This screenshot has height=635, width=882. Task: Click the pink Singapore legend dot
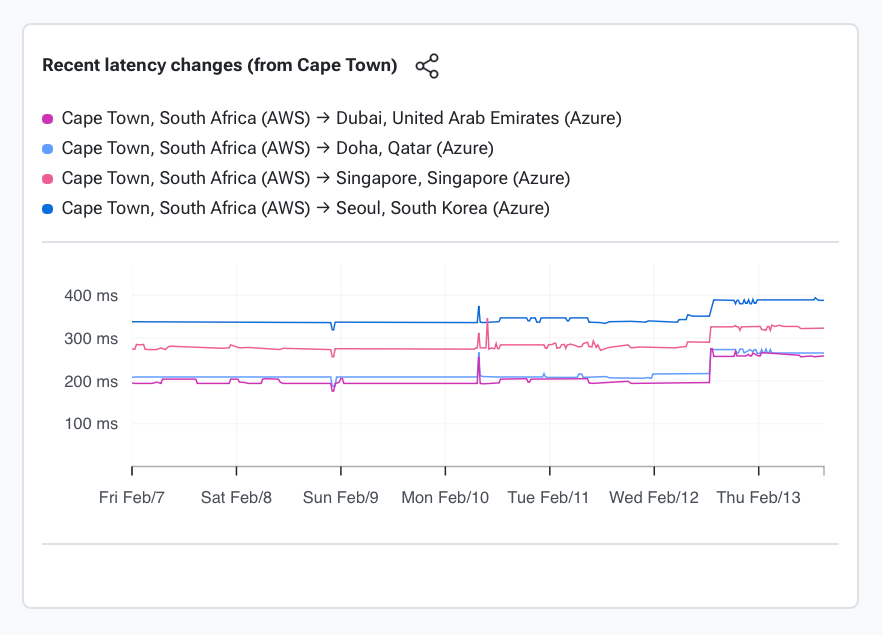tap(47, 179)
